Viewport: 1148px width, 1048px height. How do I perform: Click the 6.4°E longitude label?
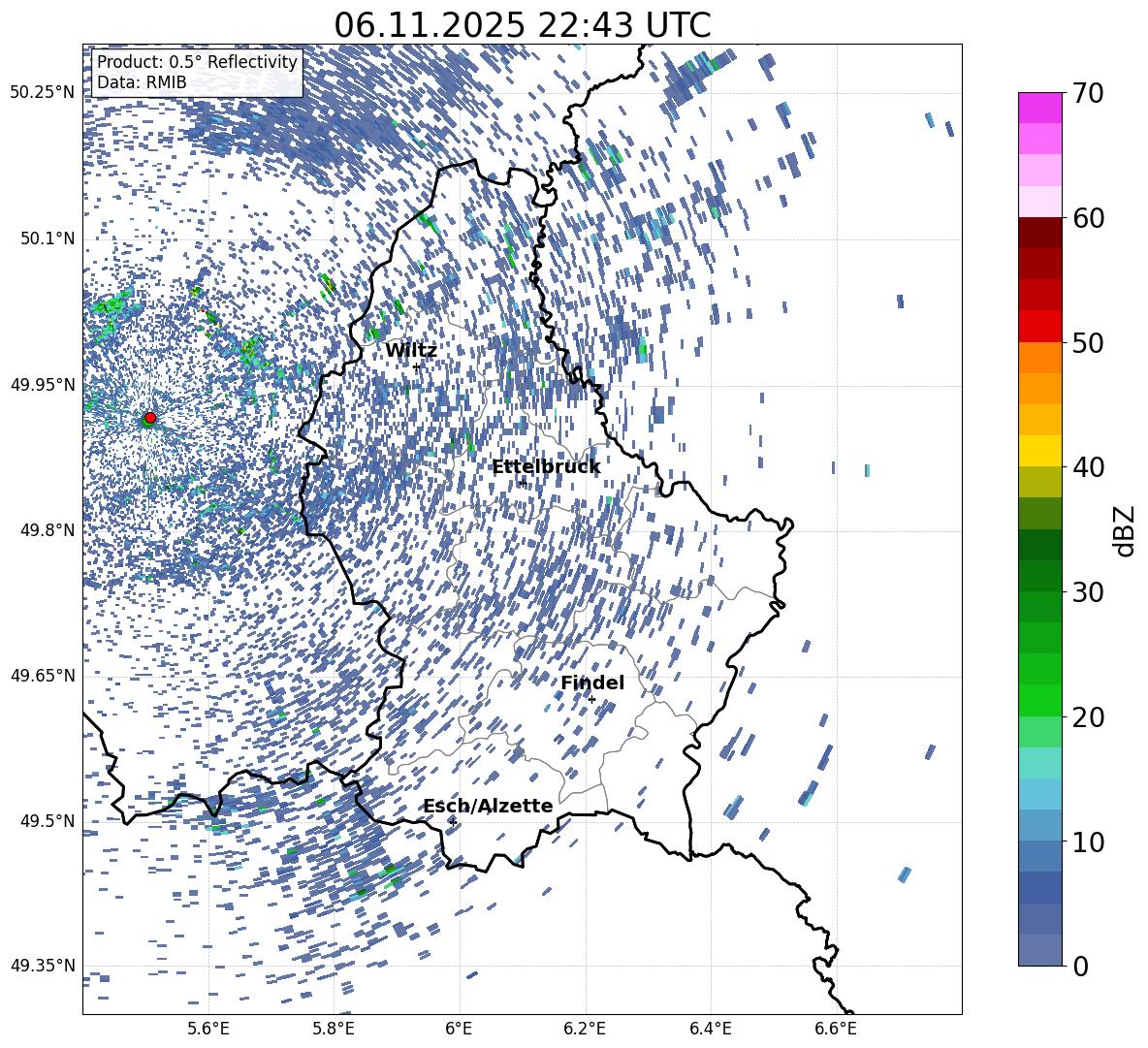[x=710, y=1030]
